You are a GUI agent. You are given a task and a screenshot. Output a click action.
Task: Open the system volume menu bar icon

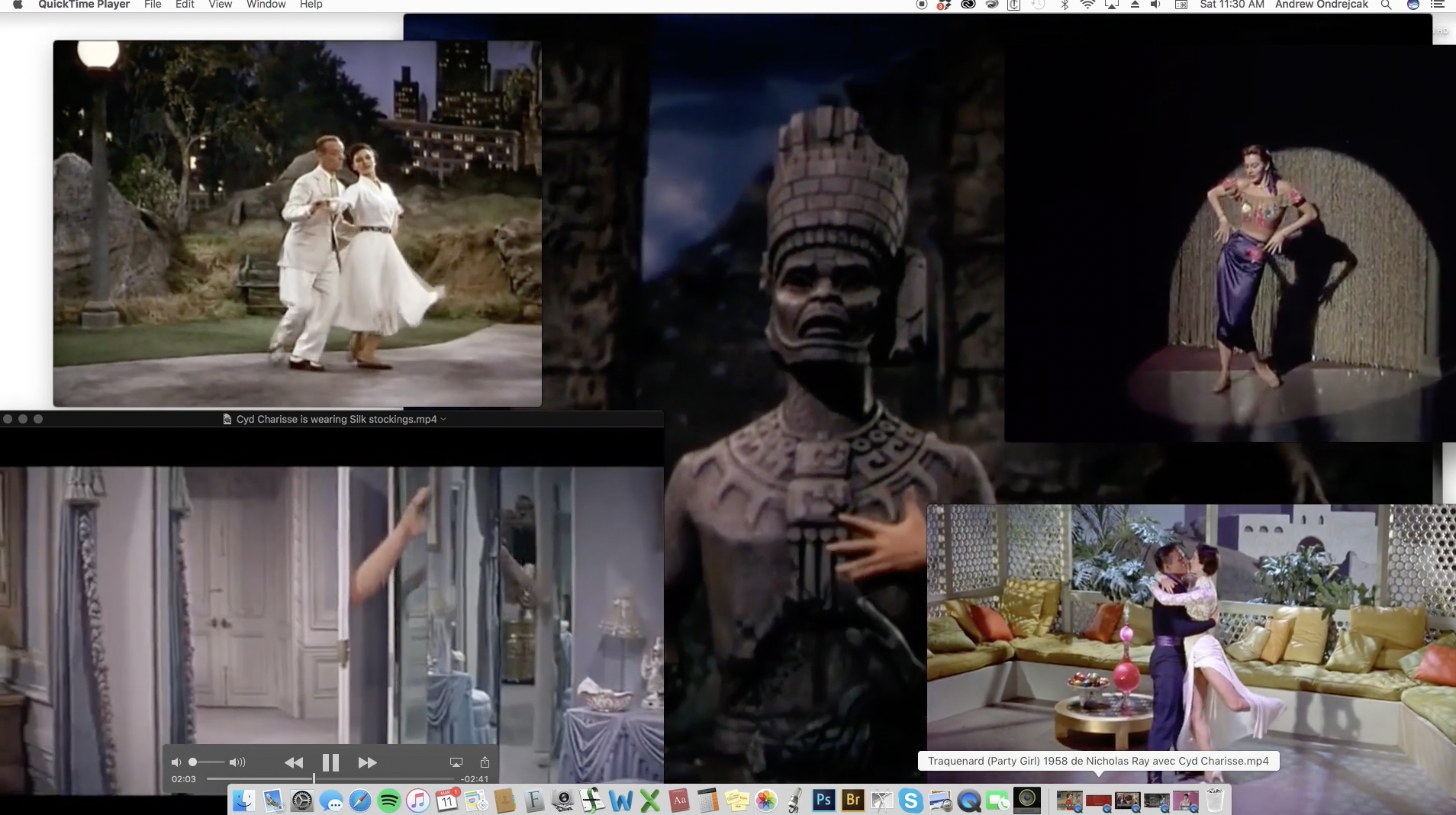click(x=1155, y=5)
